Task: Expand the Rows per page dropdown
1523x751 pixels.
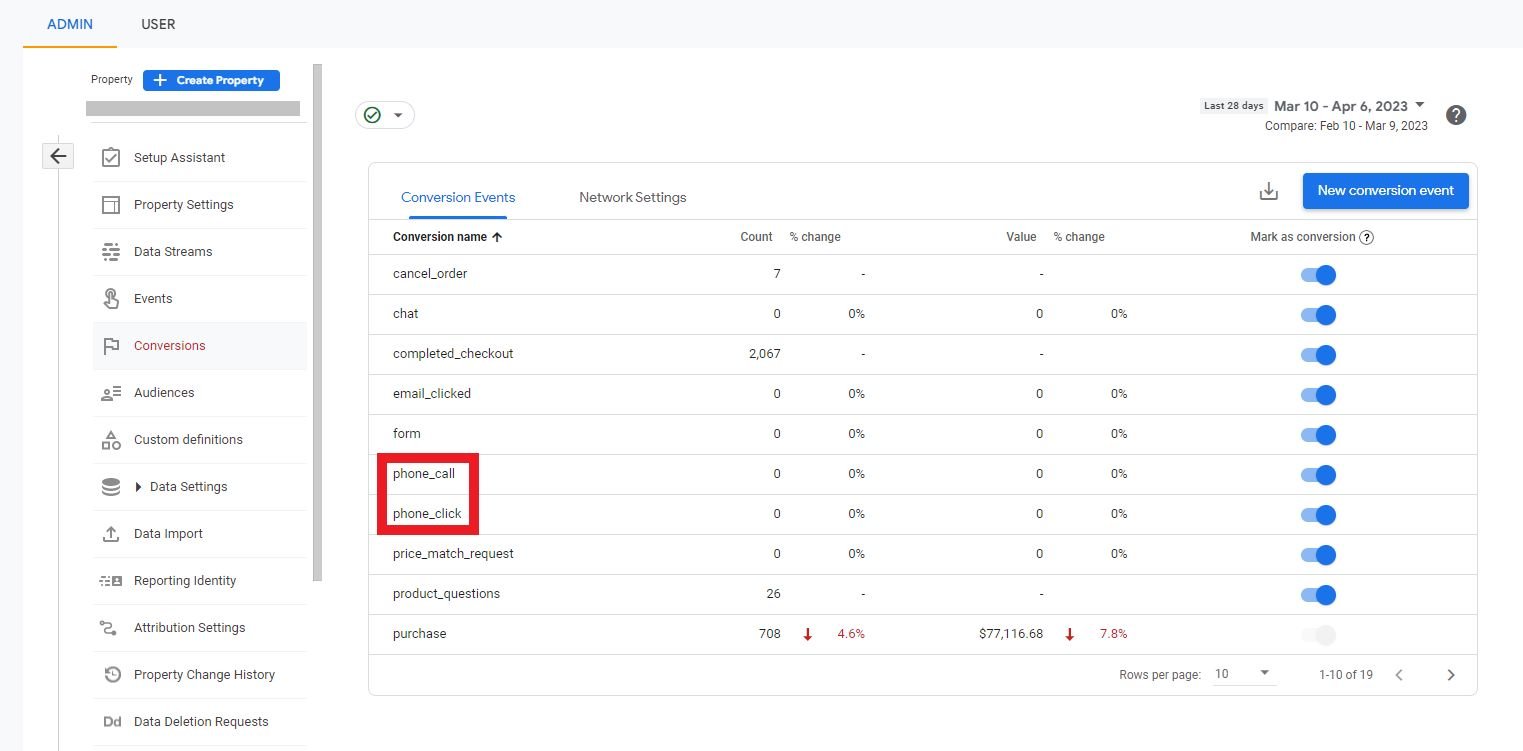Action: click(x=1242, y=674)
